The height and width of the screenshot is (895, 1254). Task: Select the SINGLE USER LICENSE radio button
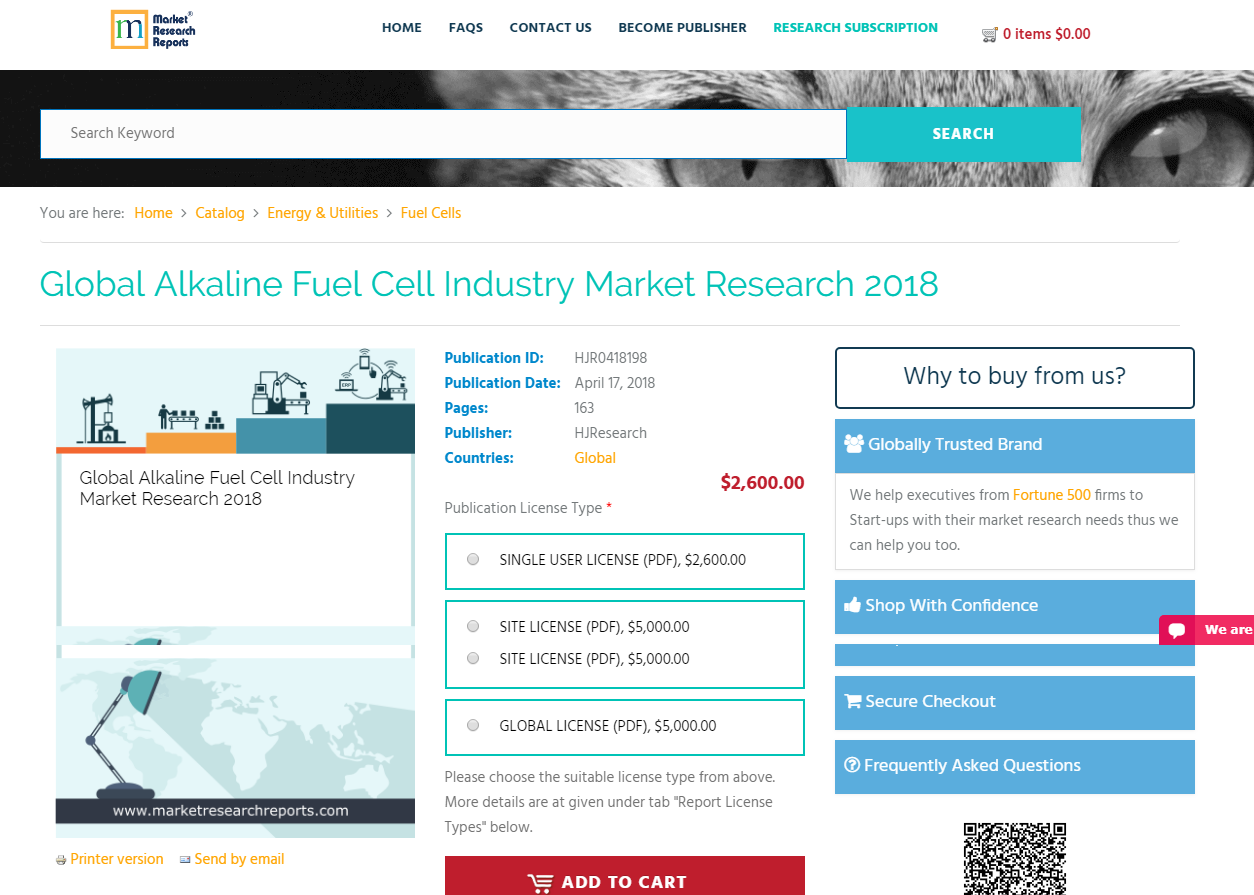[473, 560]
